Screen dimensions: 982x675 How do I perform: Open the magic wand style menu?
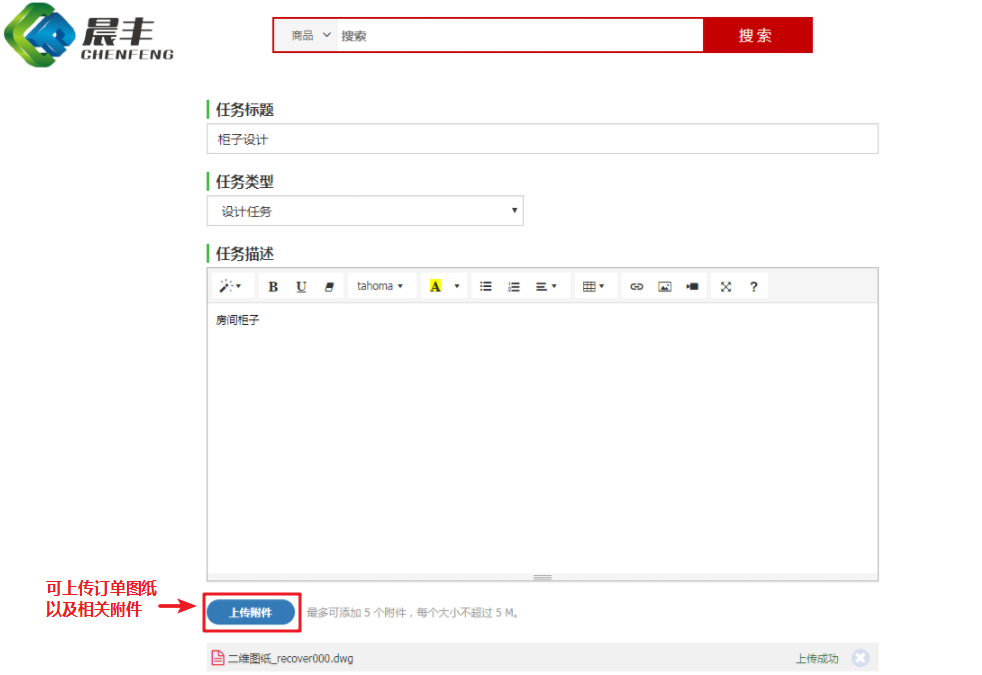230,286
